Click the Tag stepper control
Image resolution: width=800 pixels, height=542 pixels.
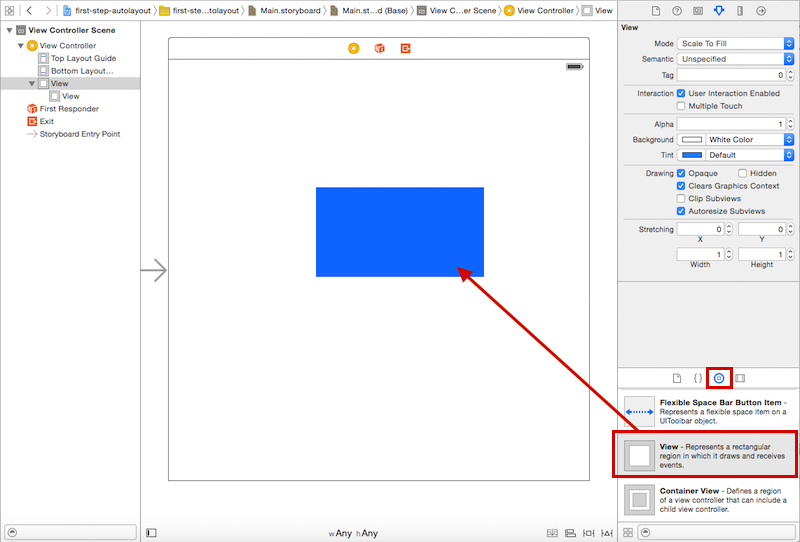(790, 75)
